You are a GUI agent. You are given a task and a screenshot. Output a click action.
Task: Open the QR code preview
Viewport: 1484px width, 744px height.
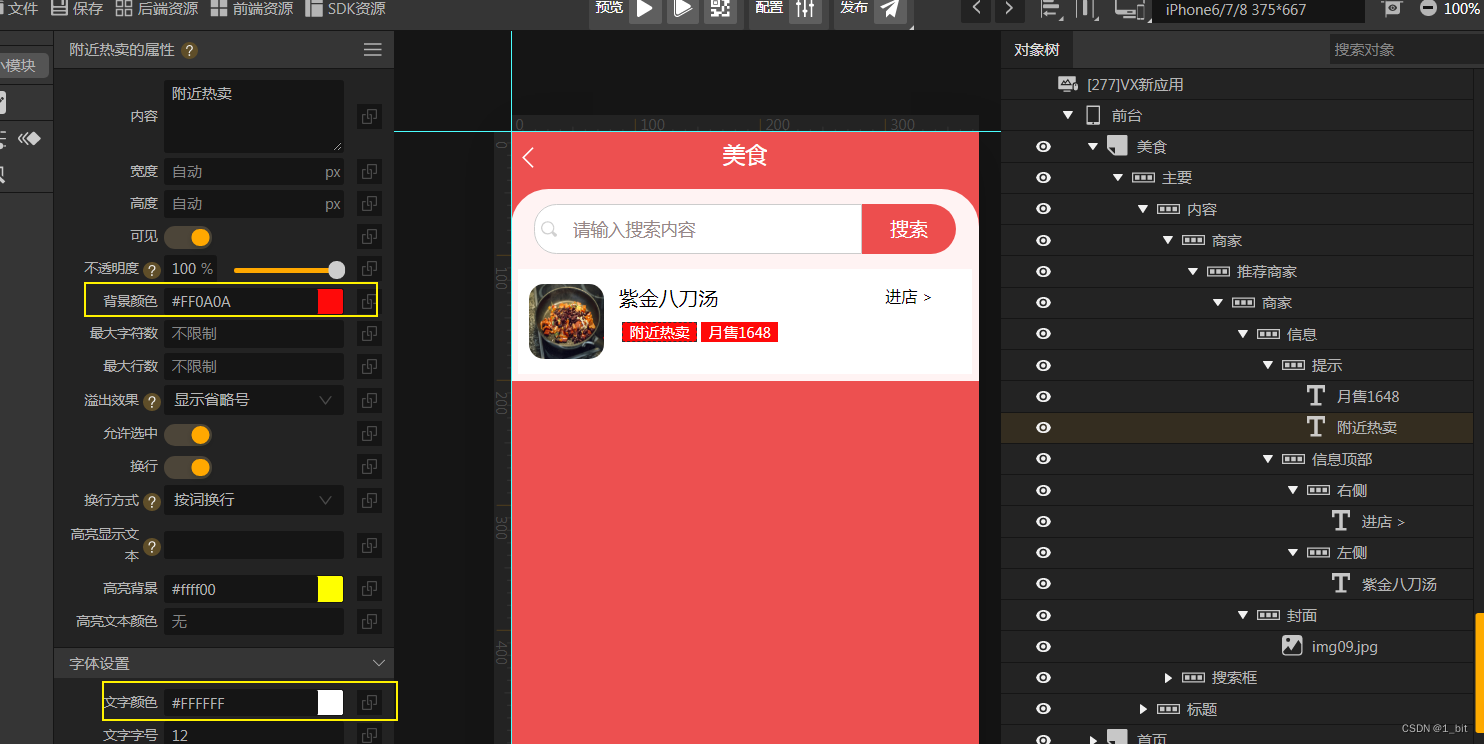(720, 10)
